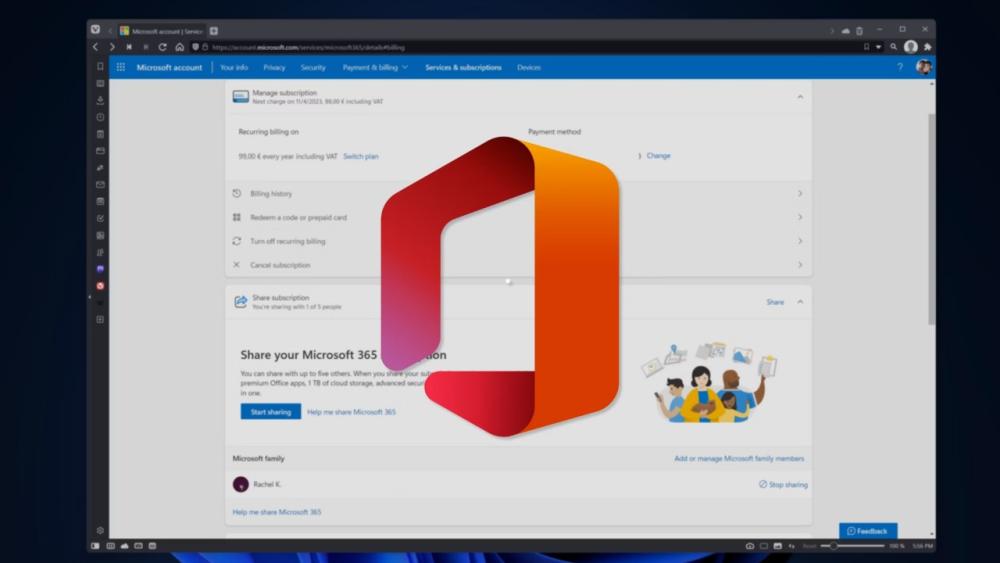Image resolution: width=1000 pixels, height=563 pixels.
Task: Go to the Devices tab
Action: click(x=529, y=68)
